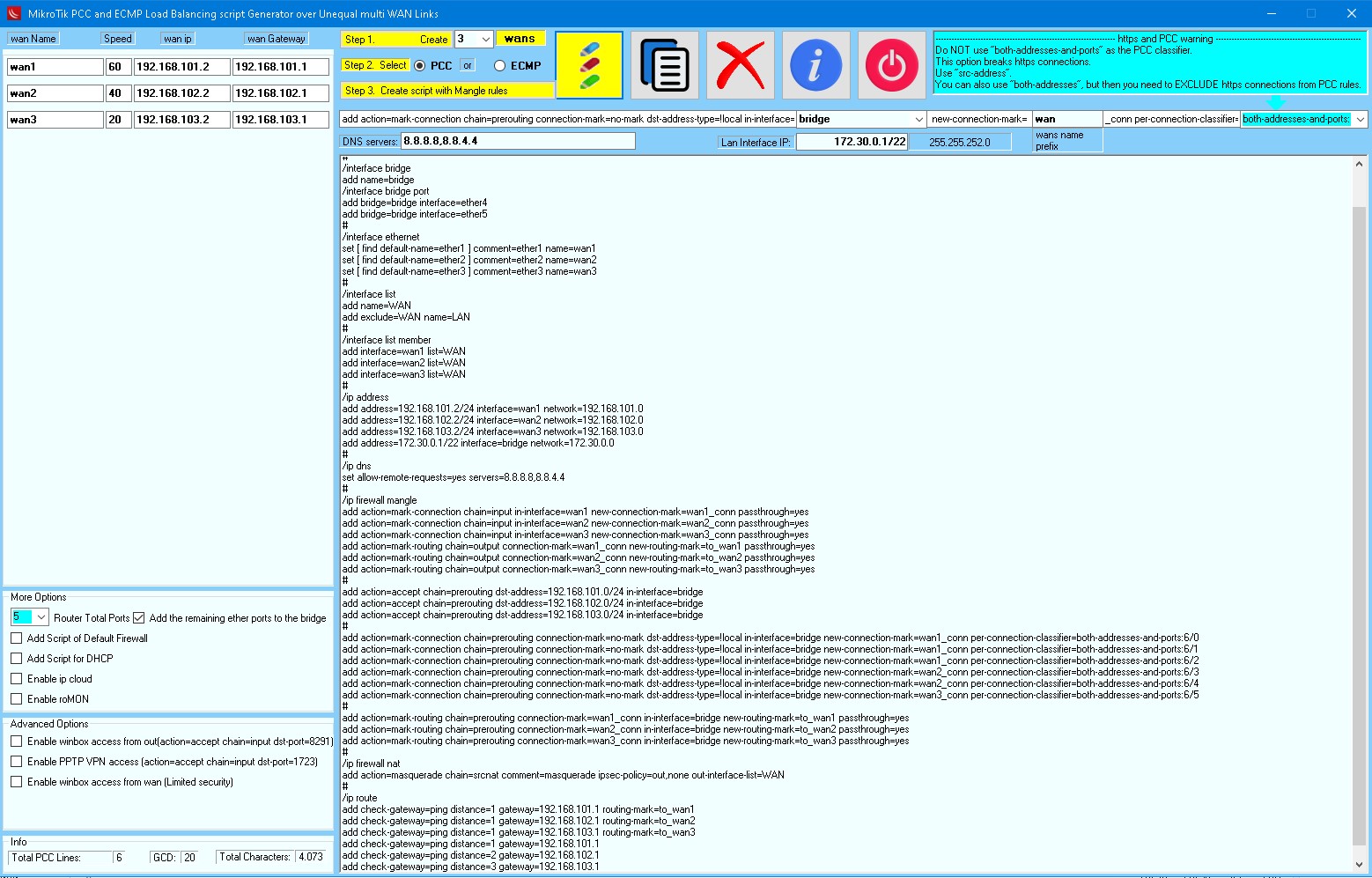Select the PCC radio button
This screenshot has height=878, width=1372.
pyautogui.click(x=420, y=65)
